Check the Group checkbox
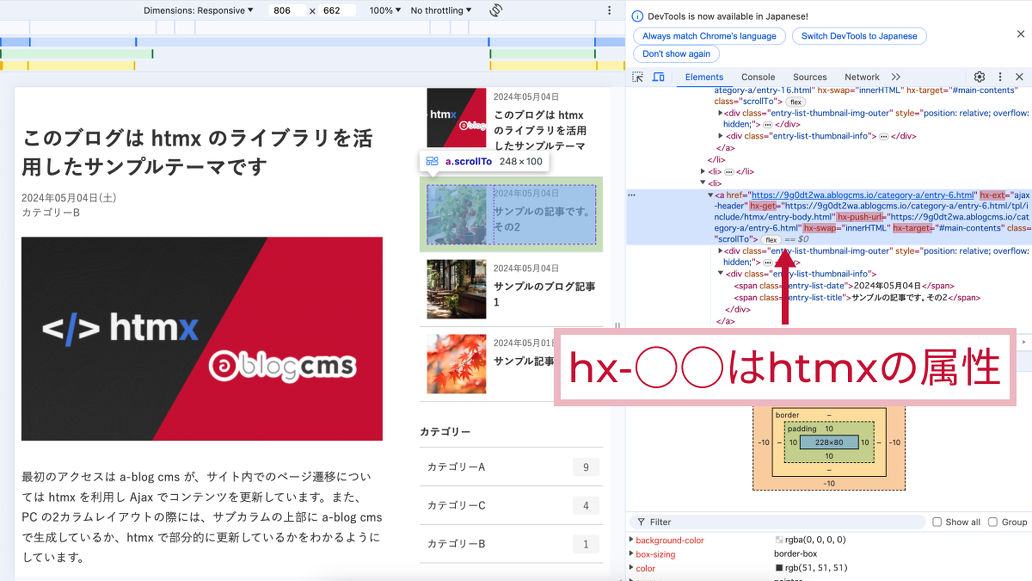Viewport: 1032px width, 581px height. pos(993,522)
